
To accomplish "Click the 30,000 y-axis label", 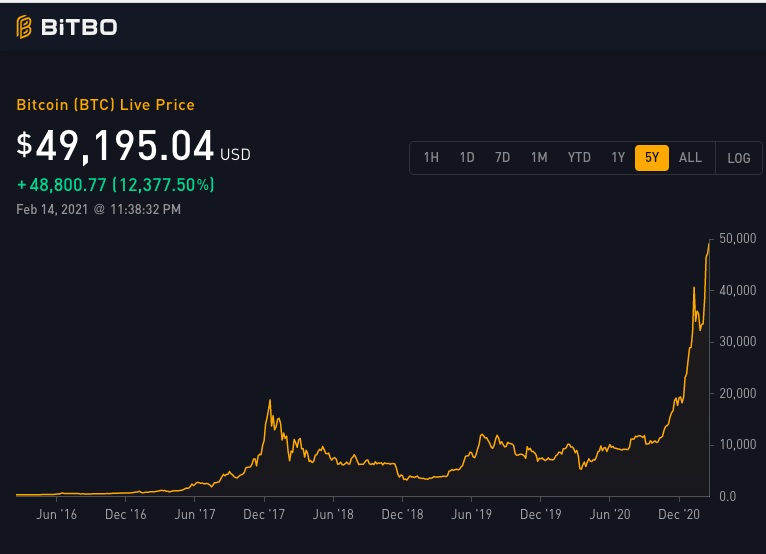I will click(738, 341).
